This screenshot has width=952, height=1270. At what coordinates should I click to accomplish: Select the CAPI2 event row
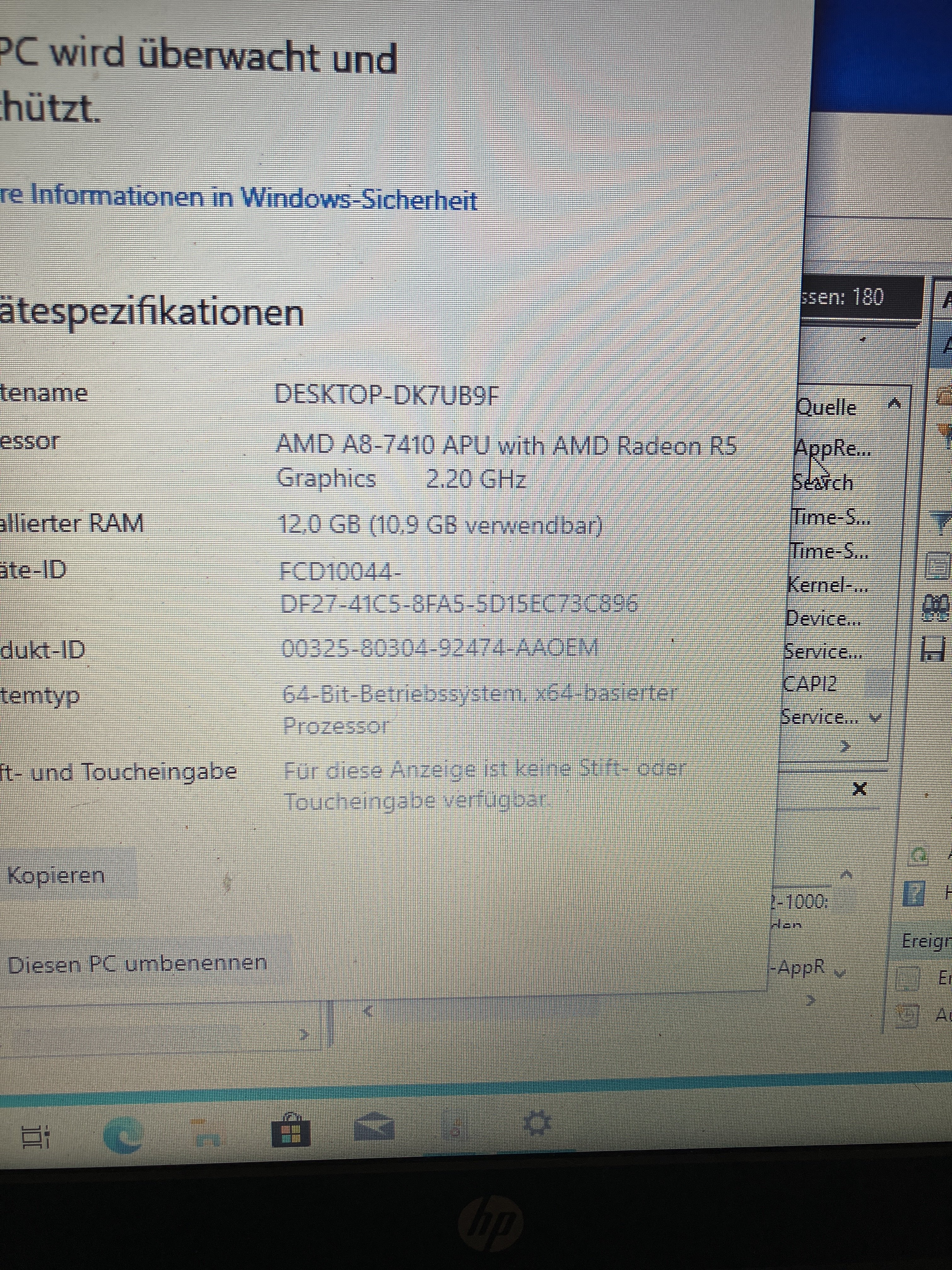coord(810,684)
